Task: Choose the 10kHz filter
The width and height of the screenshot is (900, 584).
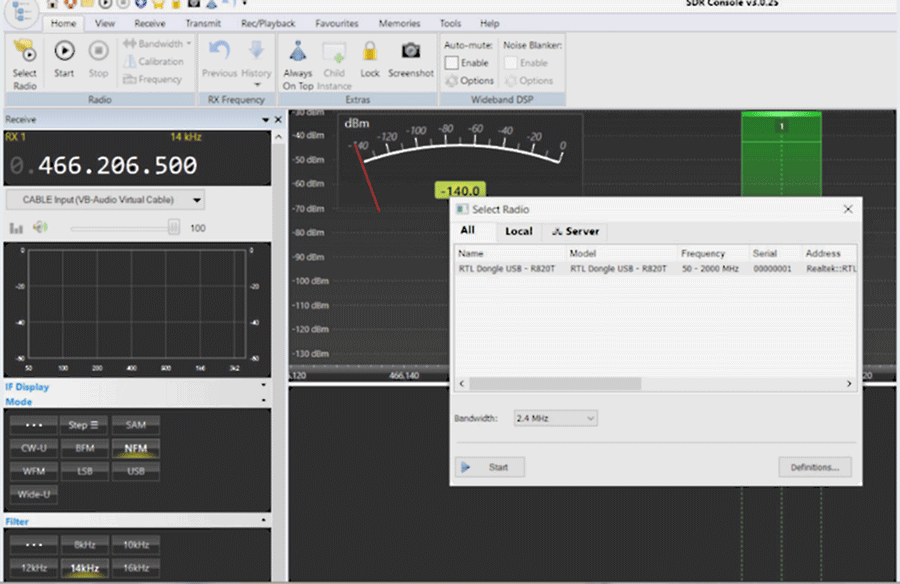Action: tap(135, 544)
